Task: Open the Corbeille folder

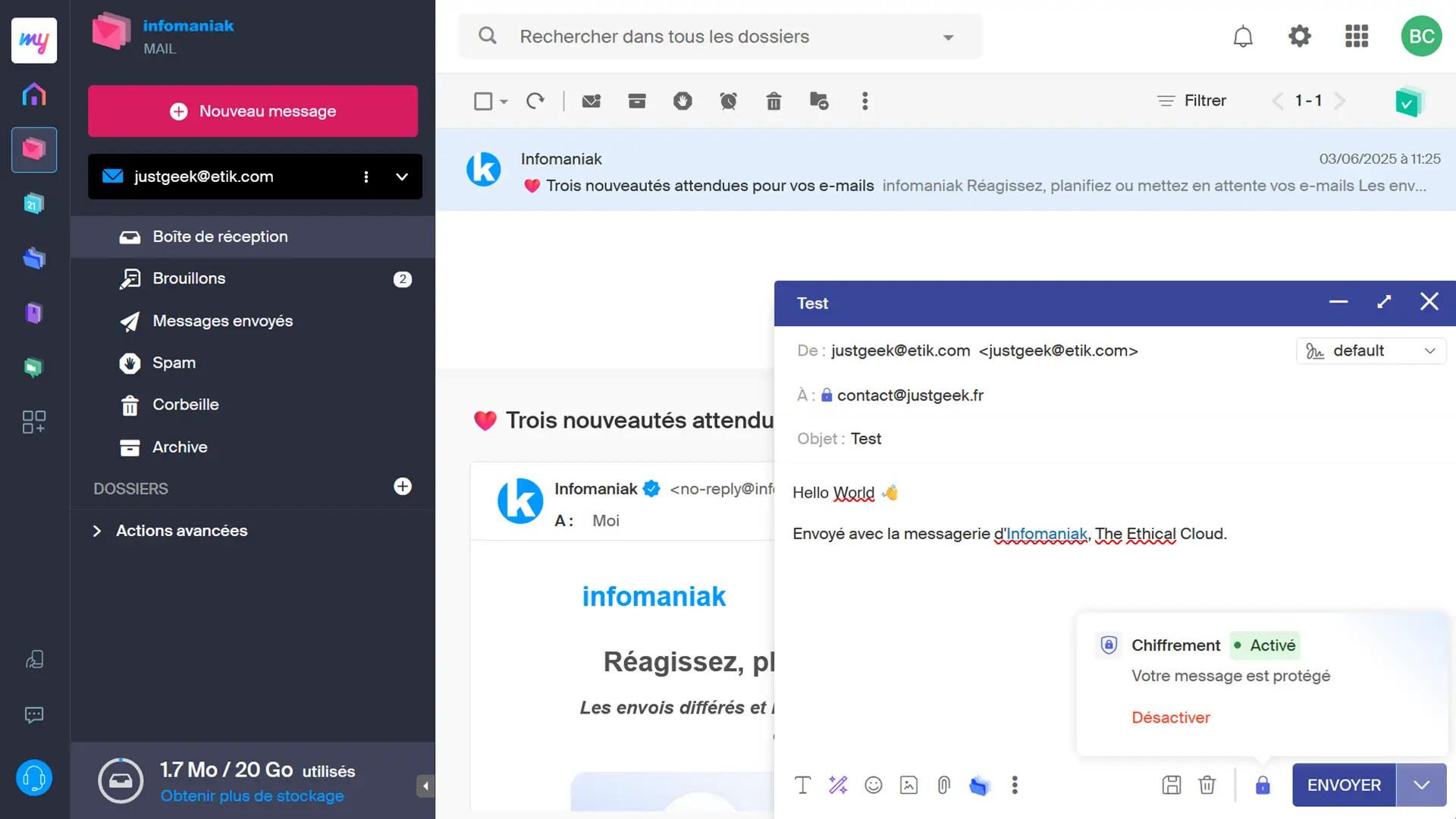Action: point(253,404)
